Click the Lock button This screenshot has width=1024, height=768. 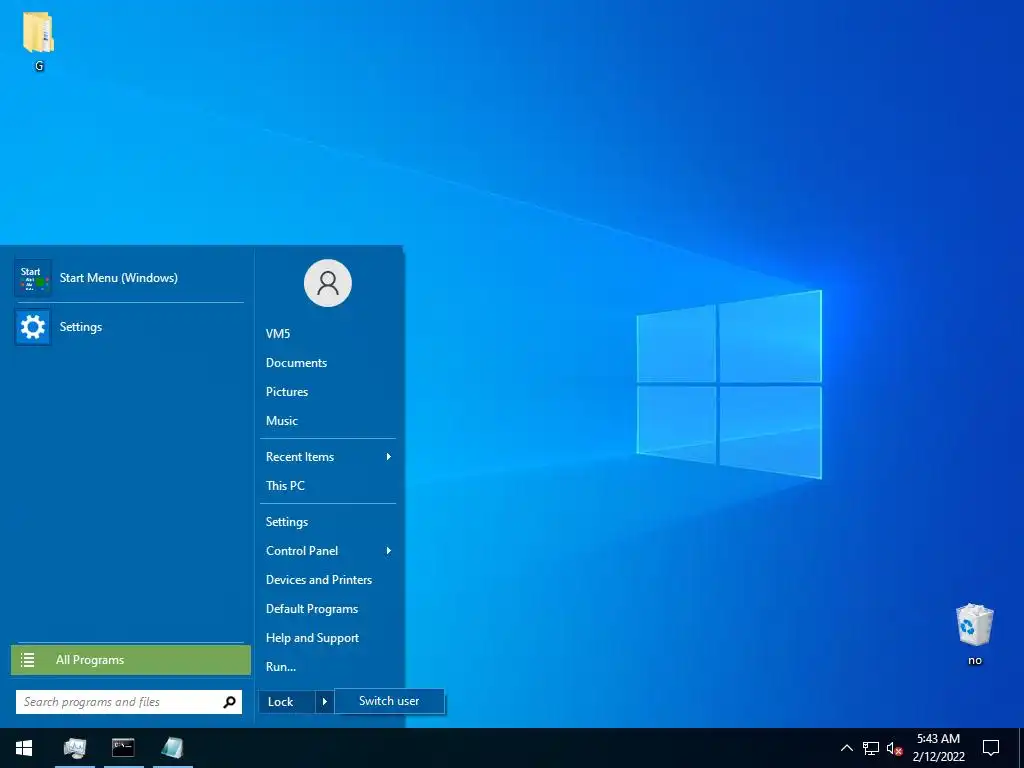287,702
